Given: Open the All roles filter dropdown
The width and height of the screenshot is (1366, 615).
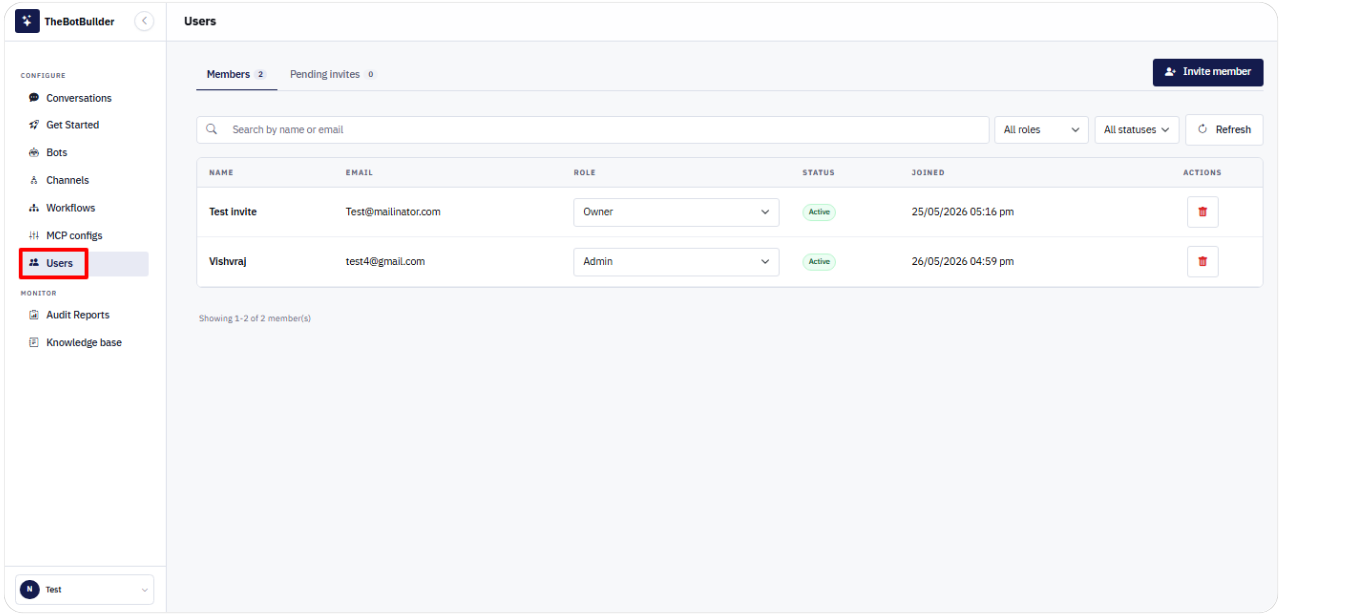Looking at the screenshot, I should (x=1041, y=129).
